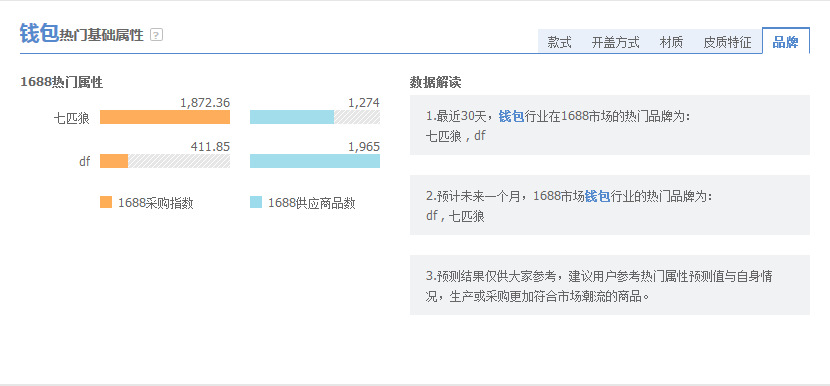Click the 钱包 link in first insight
Screen dimensions: 830x386
pyautogui.click(x=511, y=116)
